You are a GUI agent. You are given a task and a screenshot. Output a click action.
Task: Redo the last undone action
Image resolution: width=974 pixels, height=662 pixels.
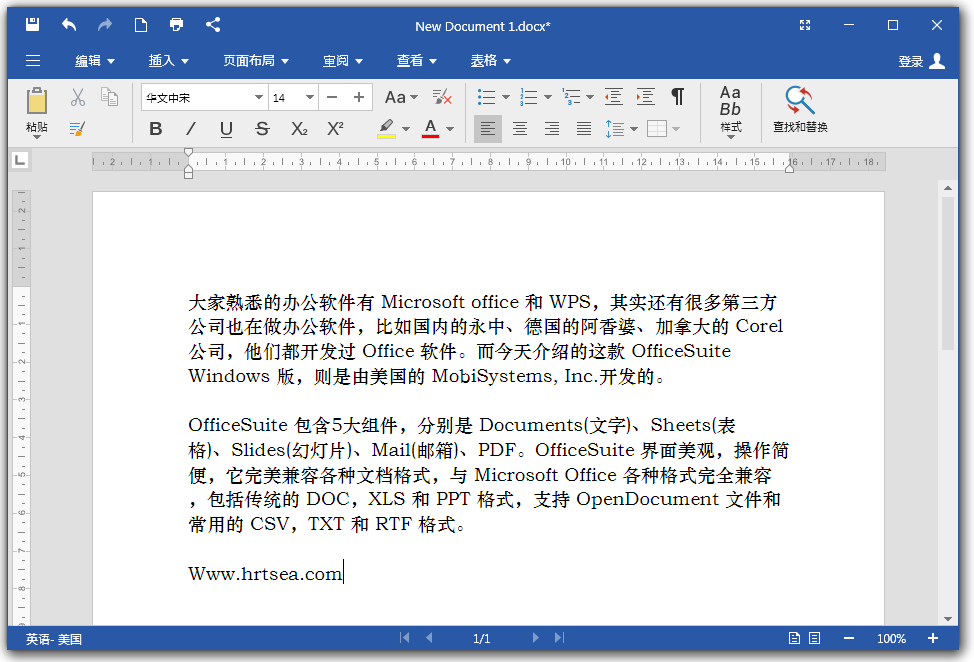tap(105, 25)
